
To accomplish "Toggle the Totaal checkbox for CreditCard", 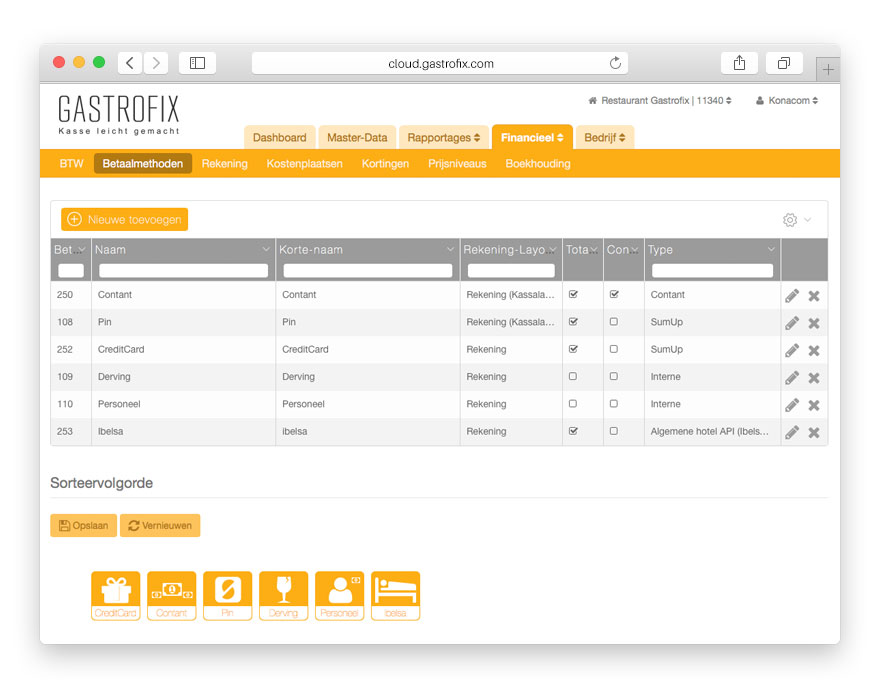I will click(573, 350).
